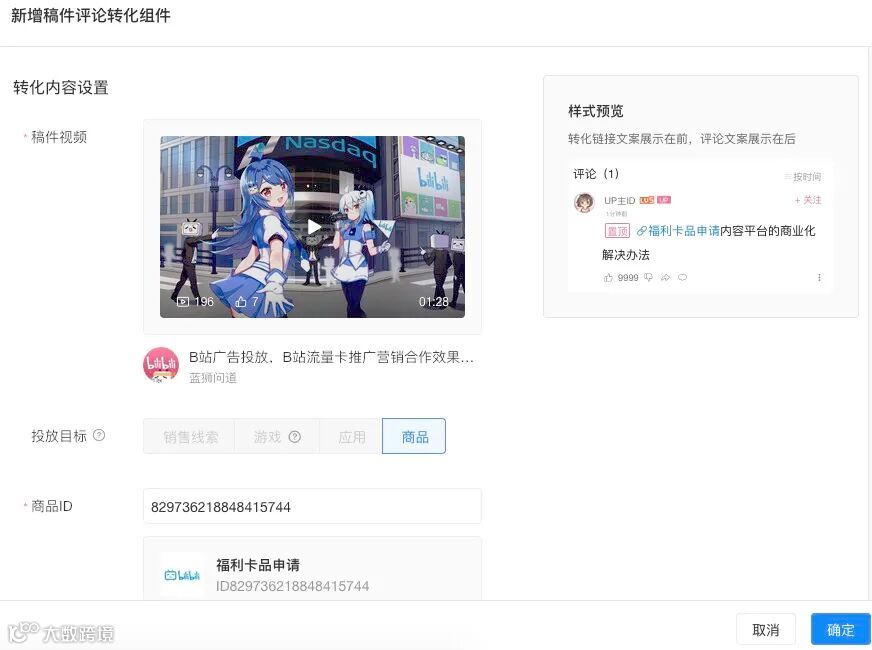Click the UP主 avatar in comment preview
This screenshot has width=872, height=650.
pos(584,203)
